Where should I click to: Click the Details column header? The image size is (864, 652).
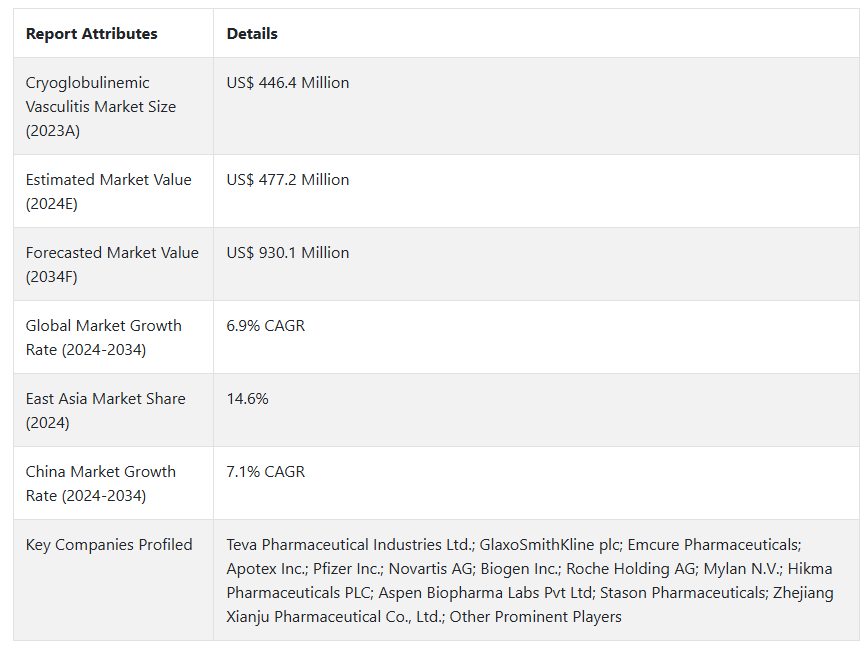pos(252,34)
